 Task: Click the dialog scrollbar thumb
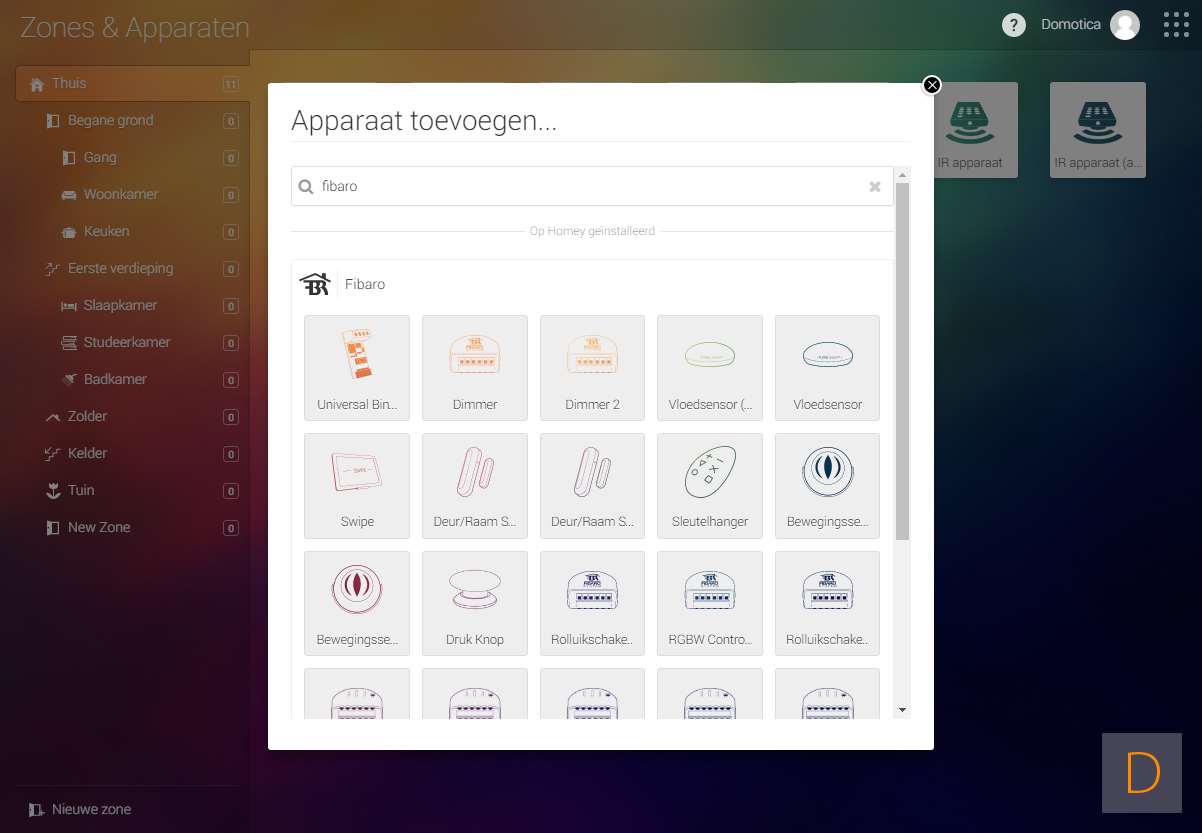pyautogui.click(x=903, y=360)
